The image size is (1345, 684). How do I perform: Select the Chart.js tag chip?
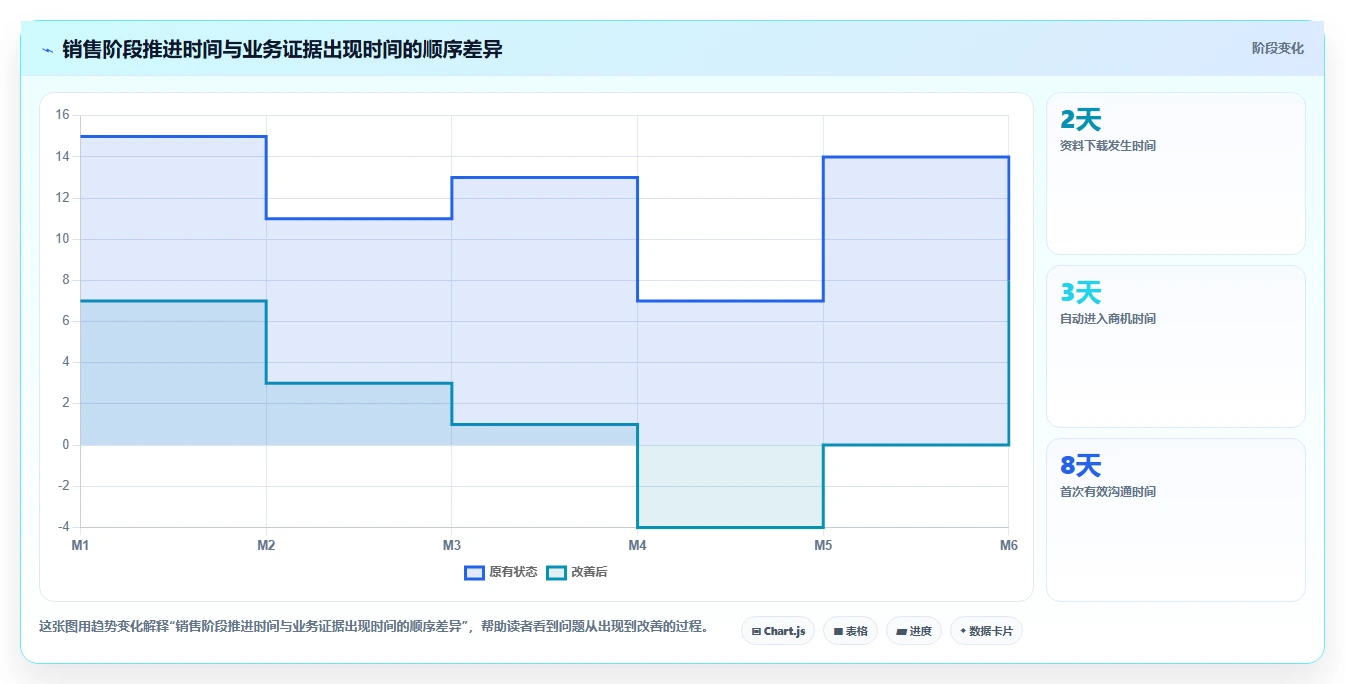(x=778, y=631)
